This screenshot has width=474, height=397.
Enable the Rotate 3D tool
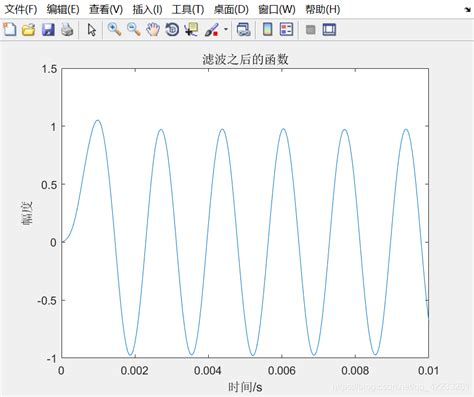tap(172, 30)
